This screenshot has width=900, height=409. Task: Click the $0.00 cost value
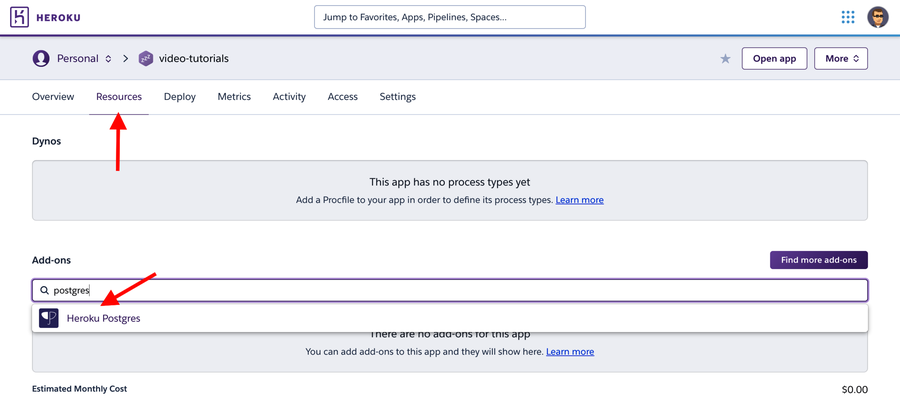coord(855,389)
